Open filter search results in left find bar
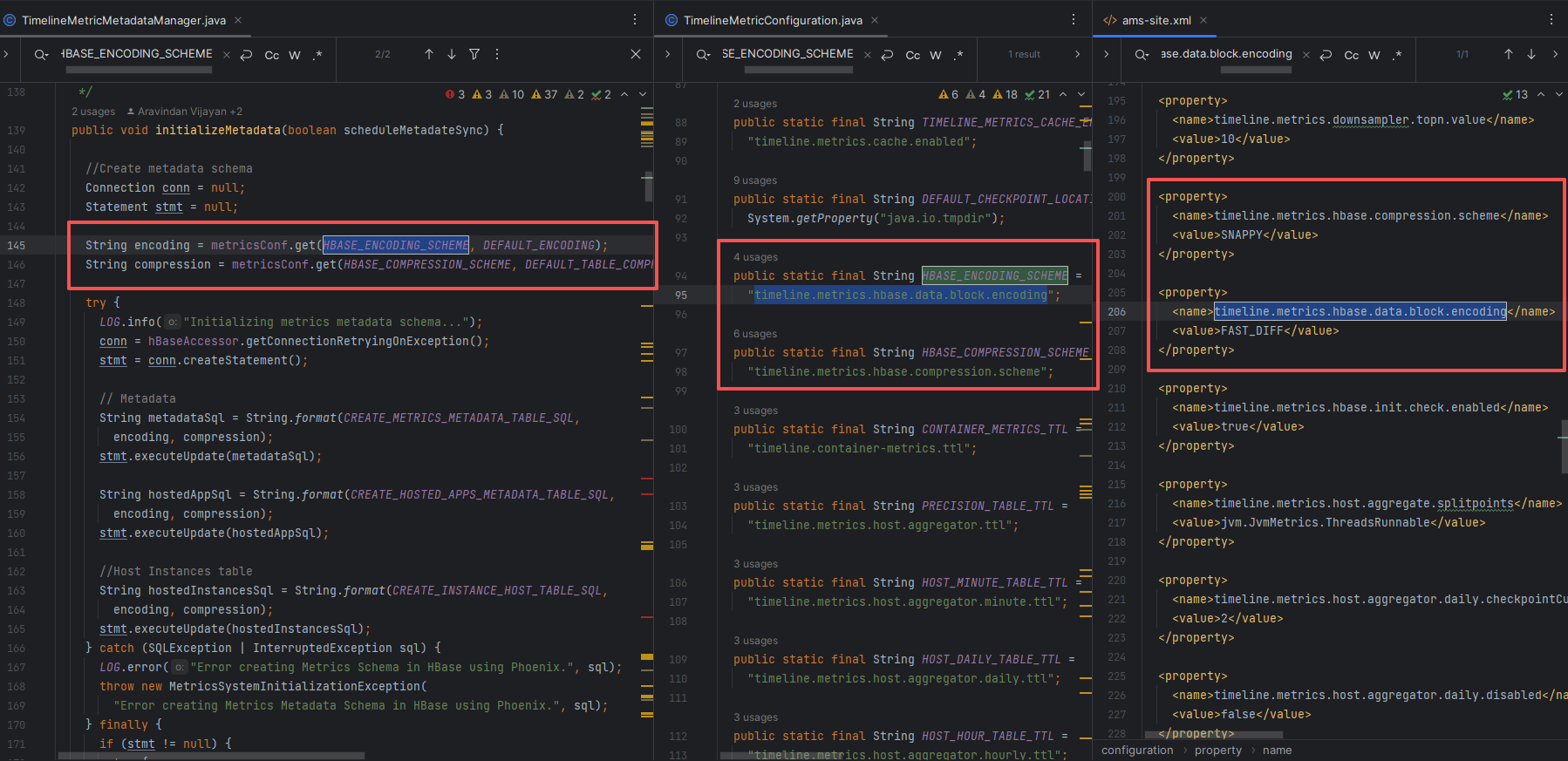 pyautogui.click(x=474, y=54)
